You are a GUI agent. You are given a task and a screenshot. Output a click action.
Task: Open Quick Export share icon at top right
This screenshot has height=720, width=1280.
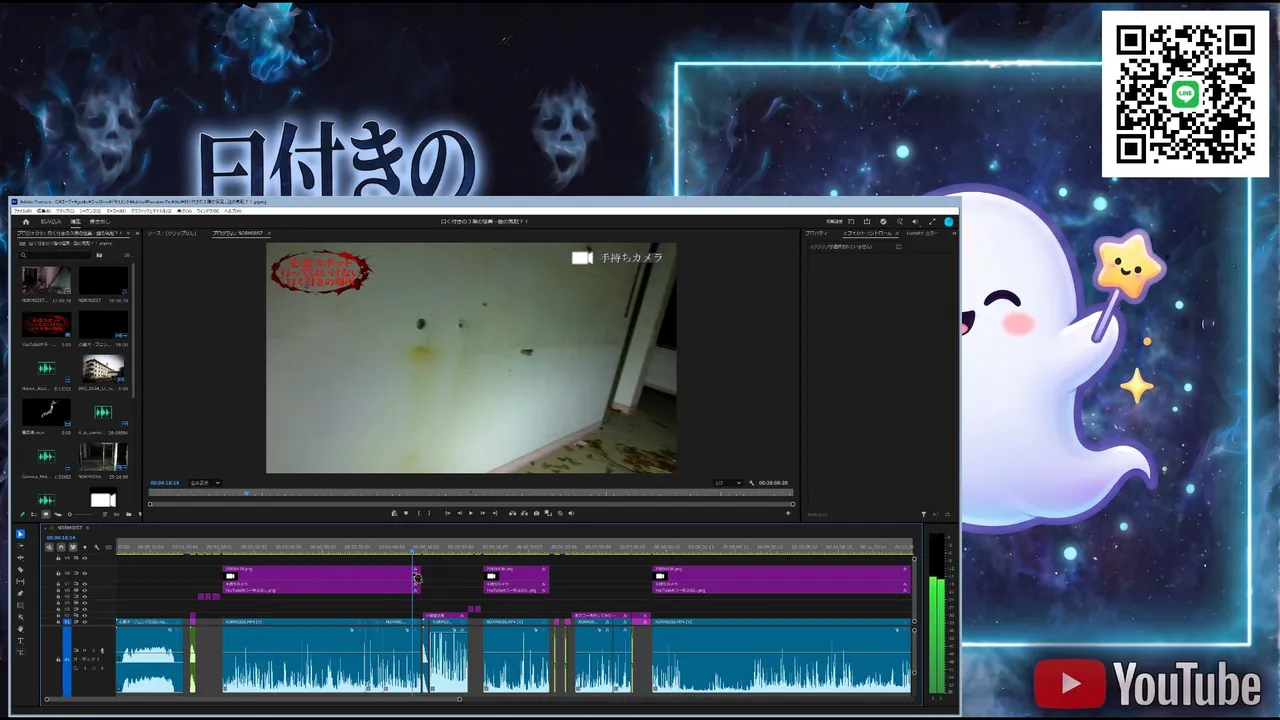(868, 221)
